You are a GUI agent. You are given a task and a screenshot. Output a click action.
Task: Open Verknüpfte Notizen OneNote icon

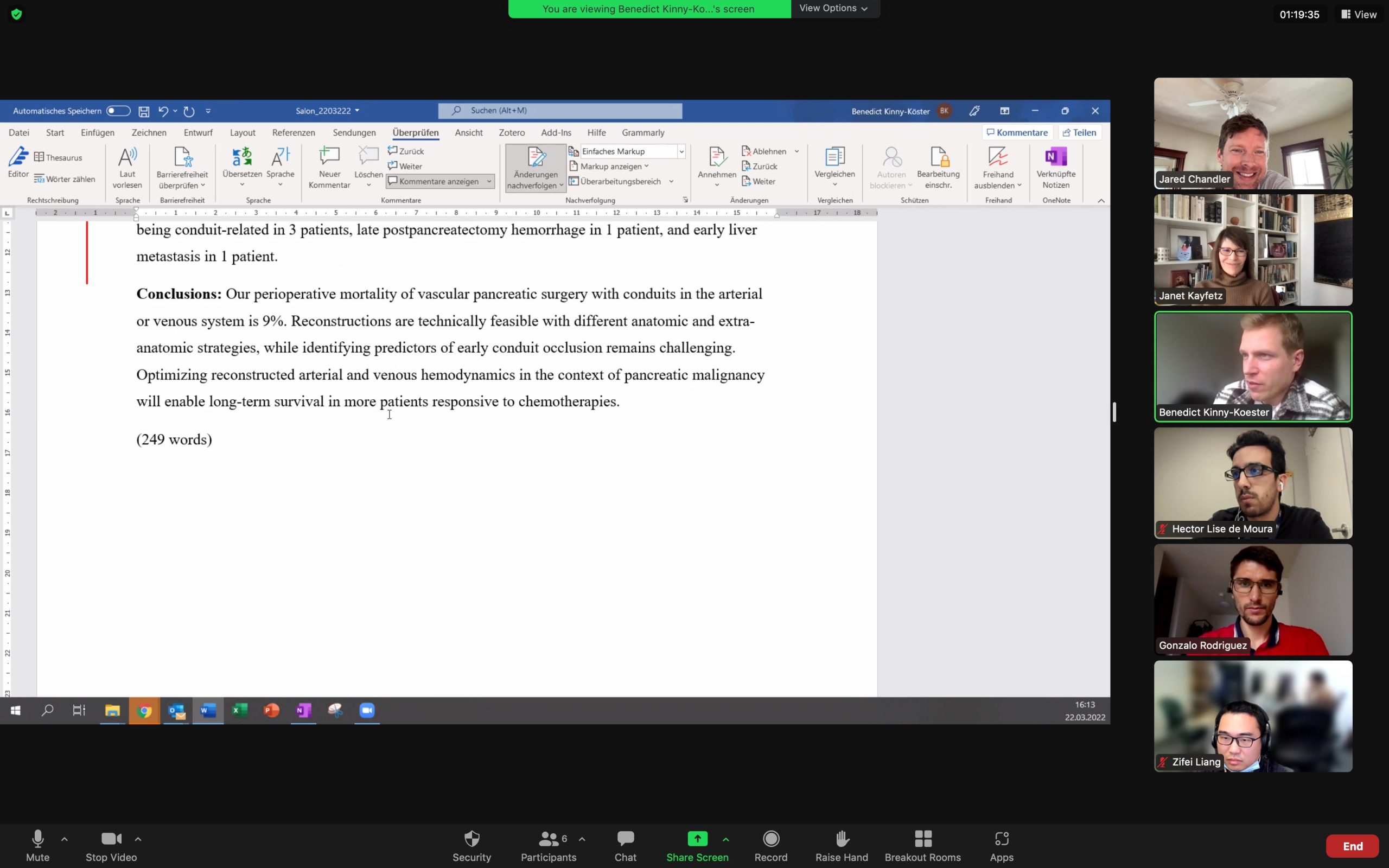[x=1055, y=157]
